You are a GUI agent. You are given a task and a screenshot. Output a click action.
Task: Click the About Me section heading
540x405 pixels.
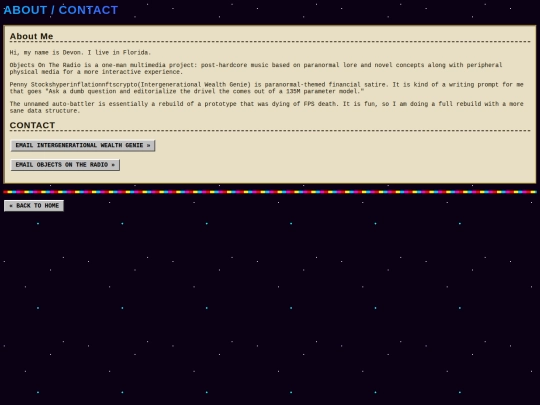(31, 36)
